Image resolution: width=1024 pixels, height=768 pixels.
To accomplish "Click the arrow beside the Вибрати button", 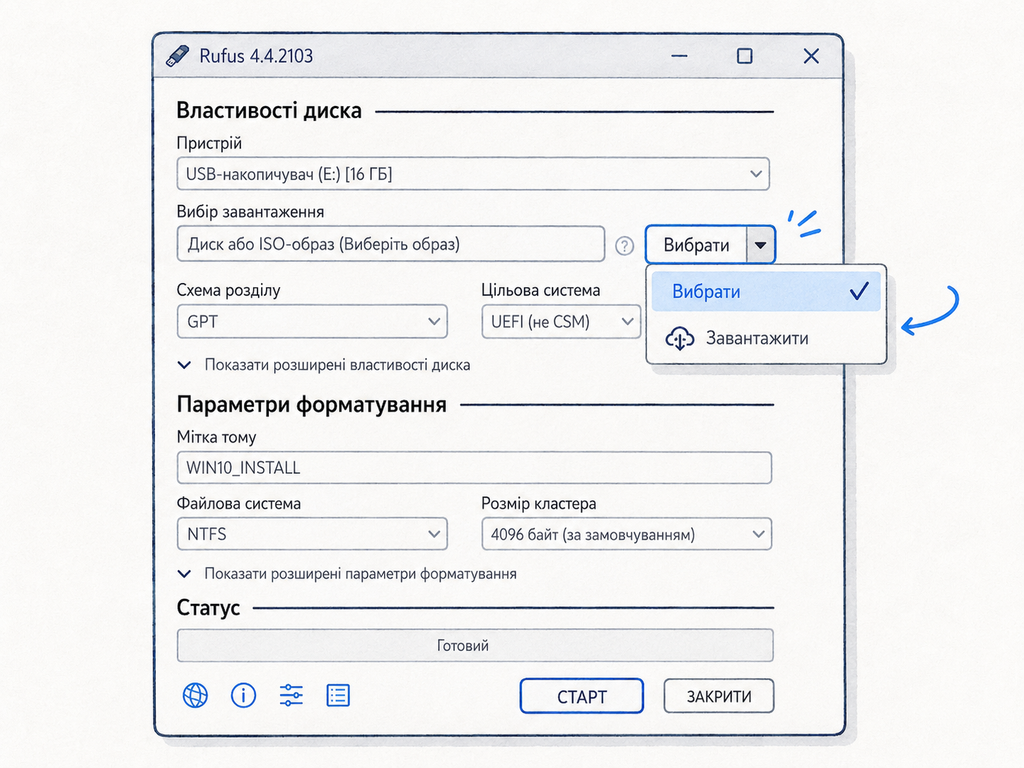I will [x=760, y=245].
